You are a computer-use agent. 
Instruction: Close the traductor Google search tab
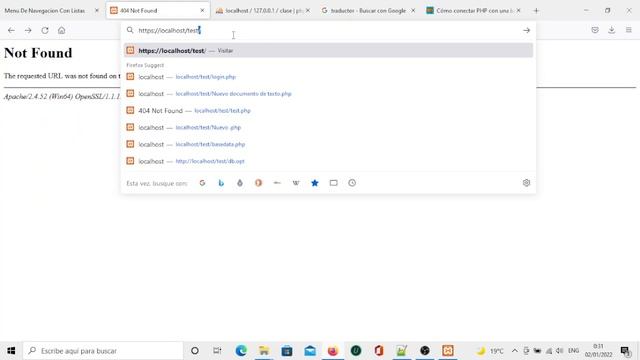coord(413,11)
